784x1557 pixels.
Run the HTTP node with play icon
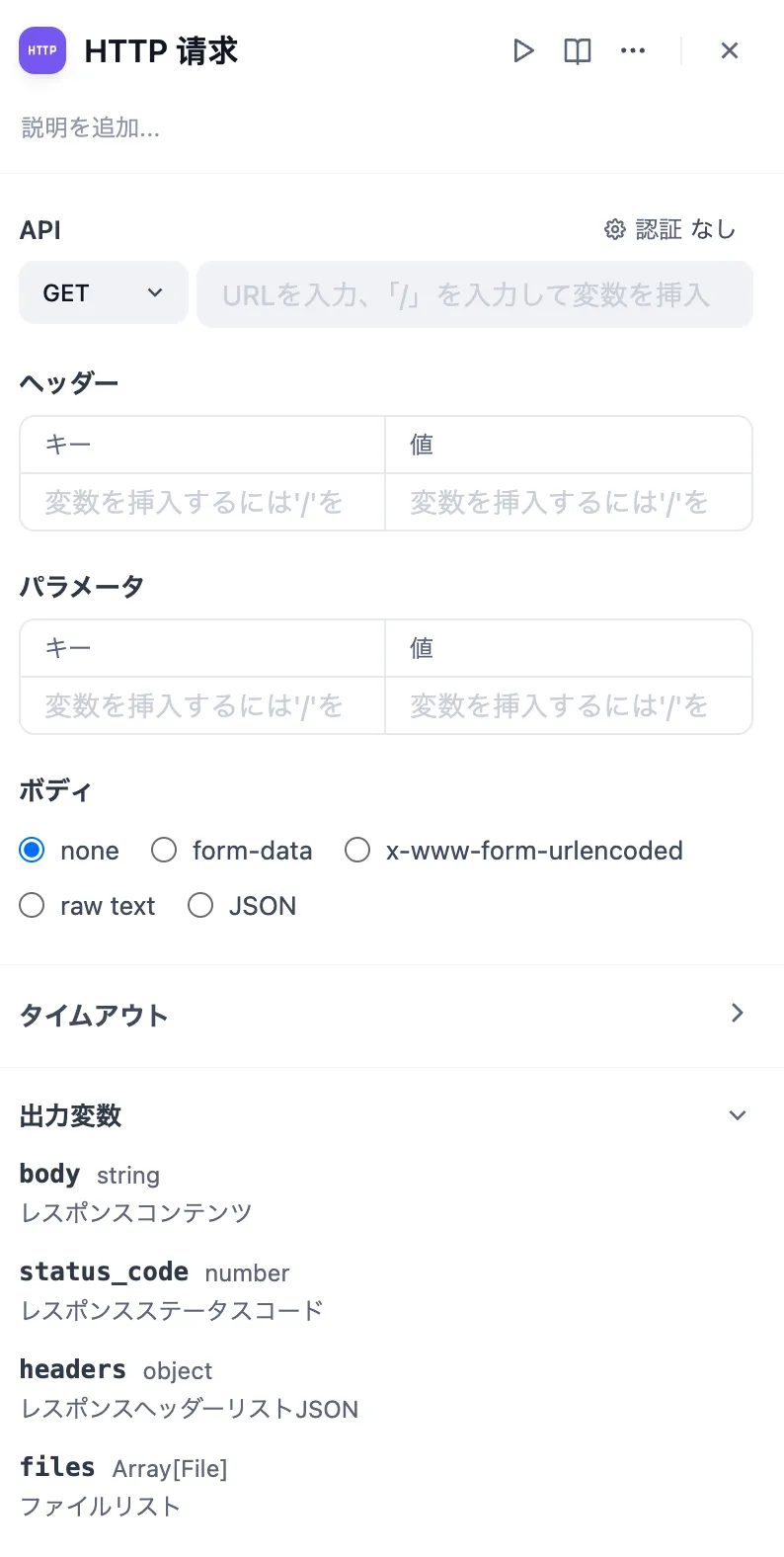tap(523, 50)
